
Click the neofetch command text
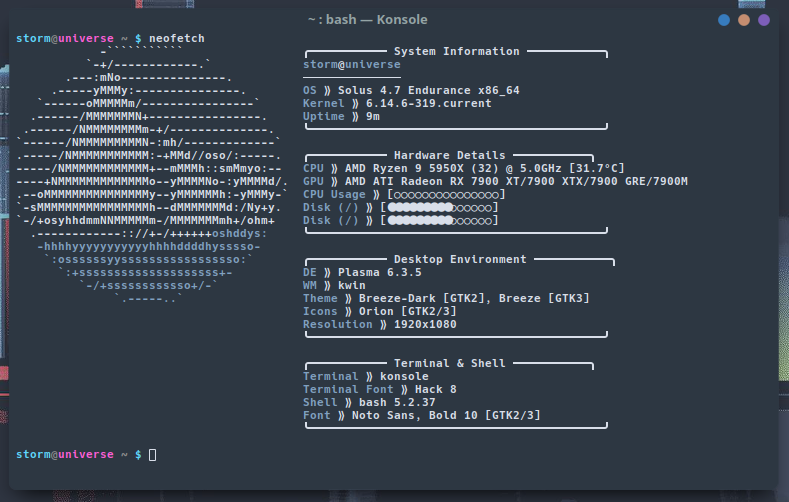pos(184,38)
